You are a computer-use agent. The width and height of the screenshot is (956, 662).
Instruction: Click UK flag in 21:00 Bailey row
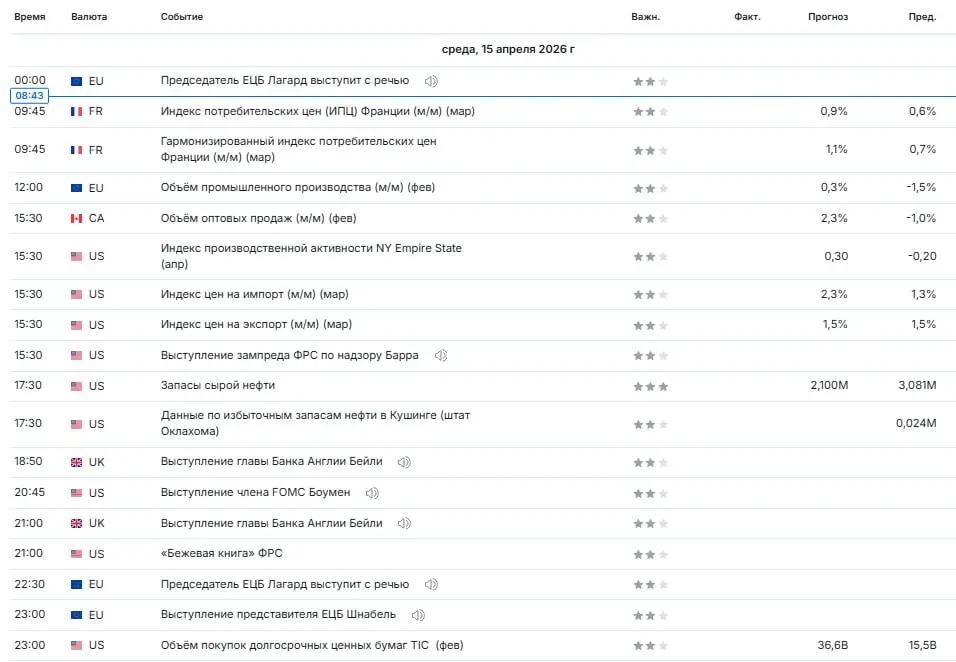tap(76, 524)
